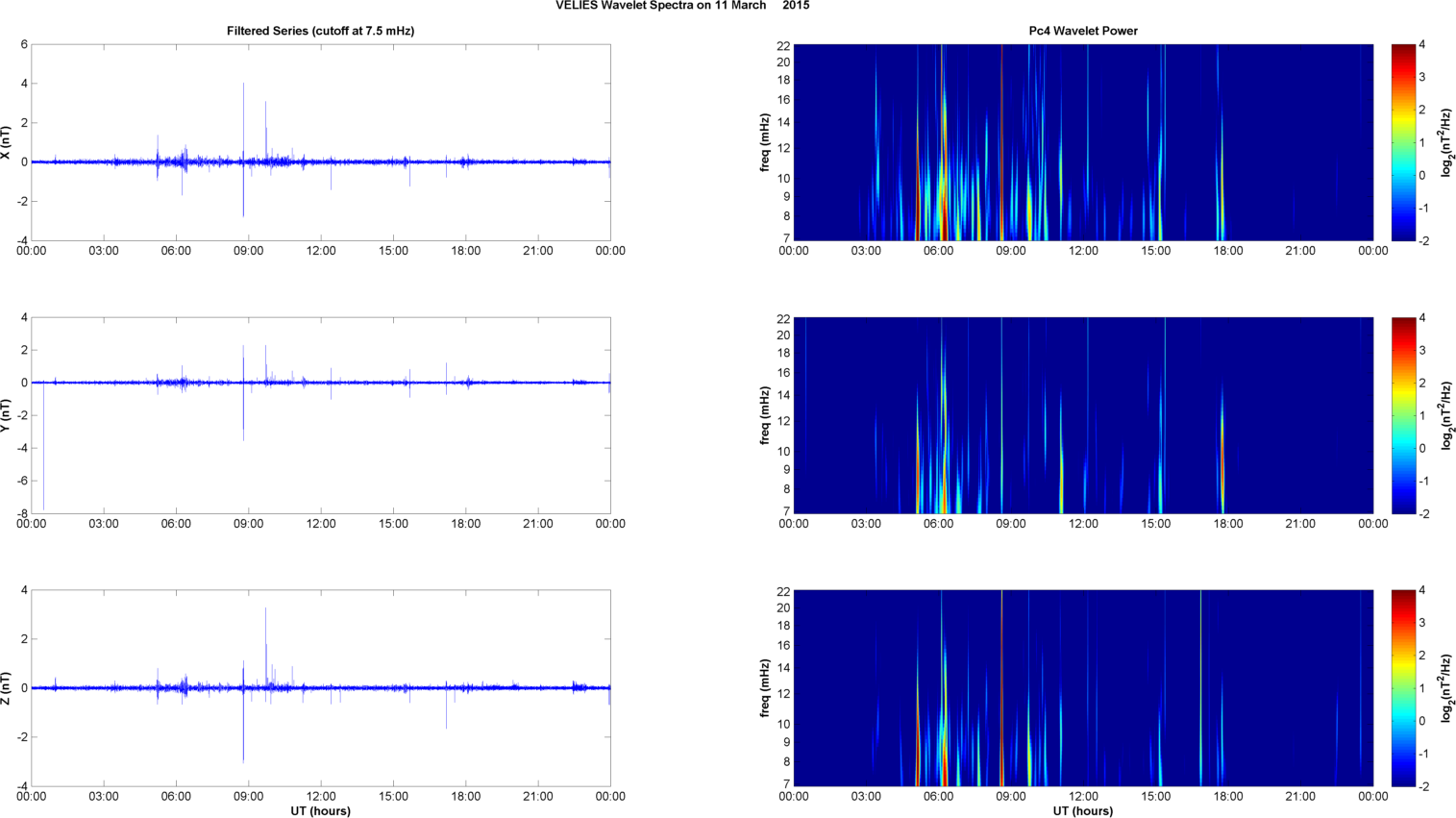Screen dimensions: 1456x818
Task: Click 'freq (mHz)' label of the middle spectrogram
Action: (765, 415)
